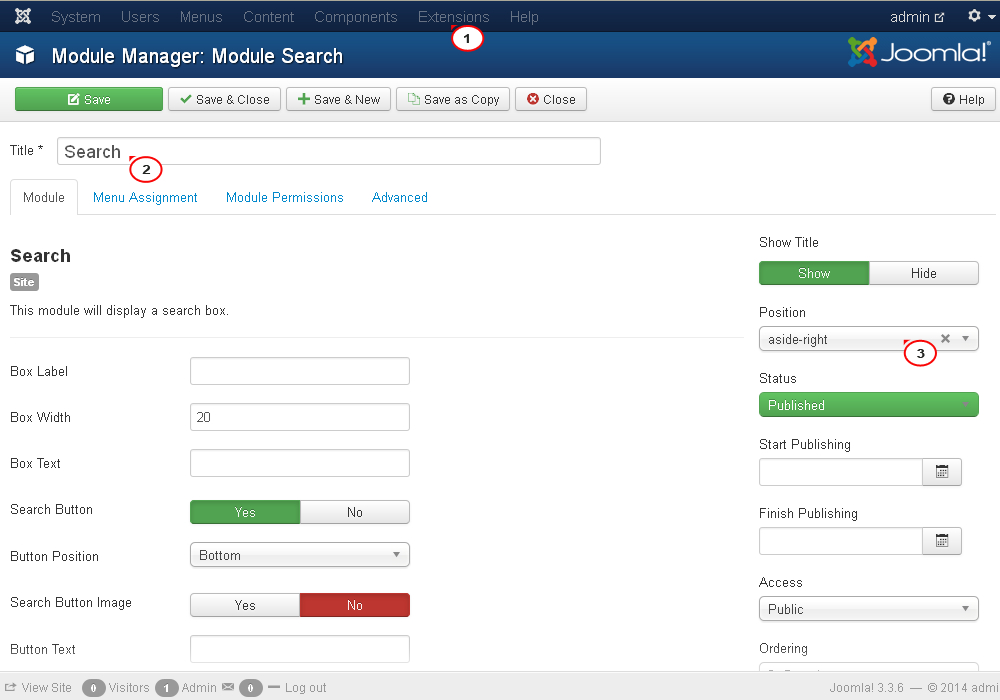Set Show Title to Hide

click(x=923, y=273)
